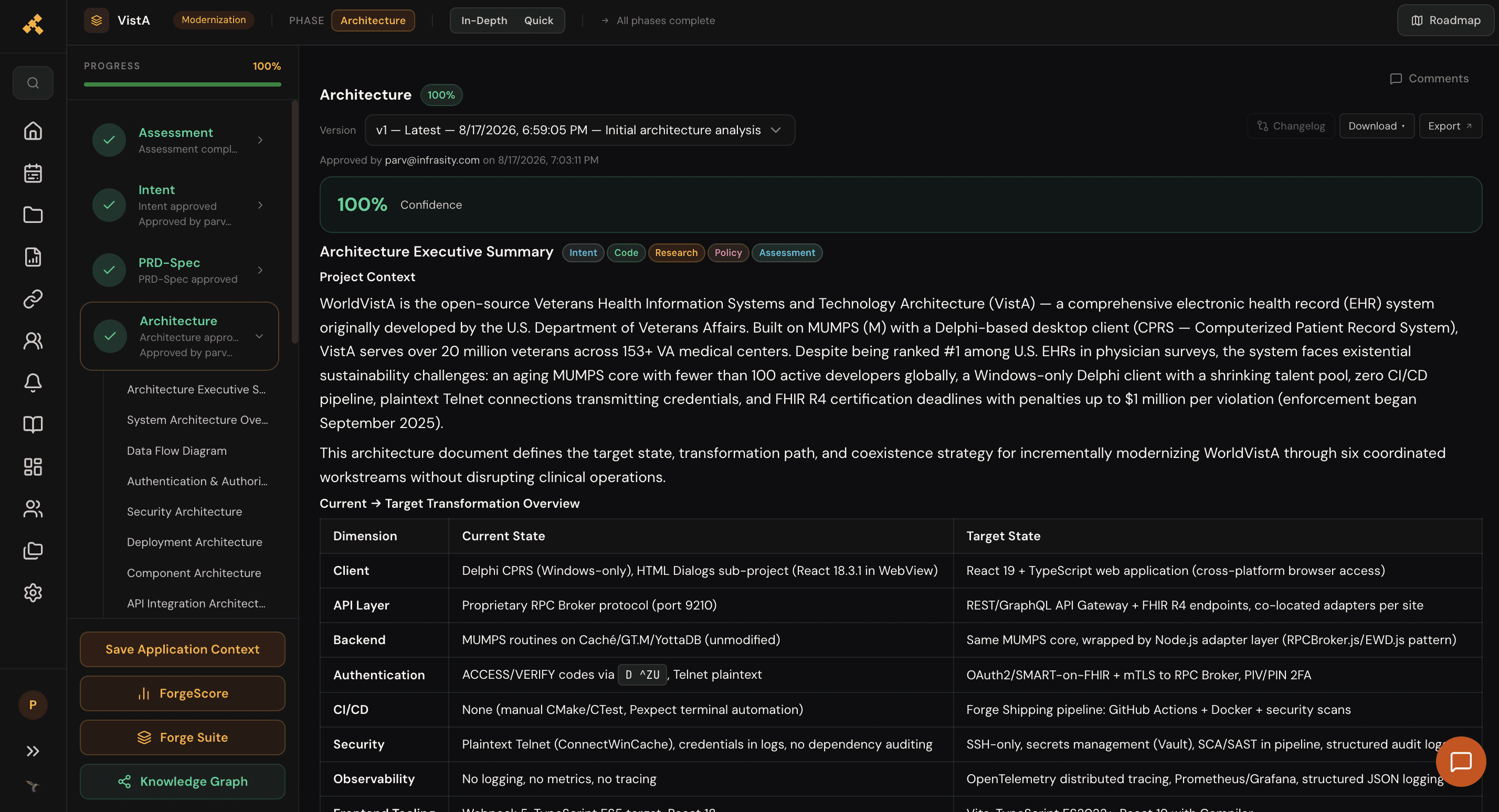The image size is (1499, 812).
Task: Open the Changelog
Action: pyautogui.click(x=1291, y=126)
